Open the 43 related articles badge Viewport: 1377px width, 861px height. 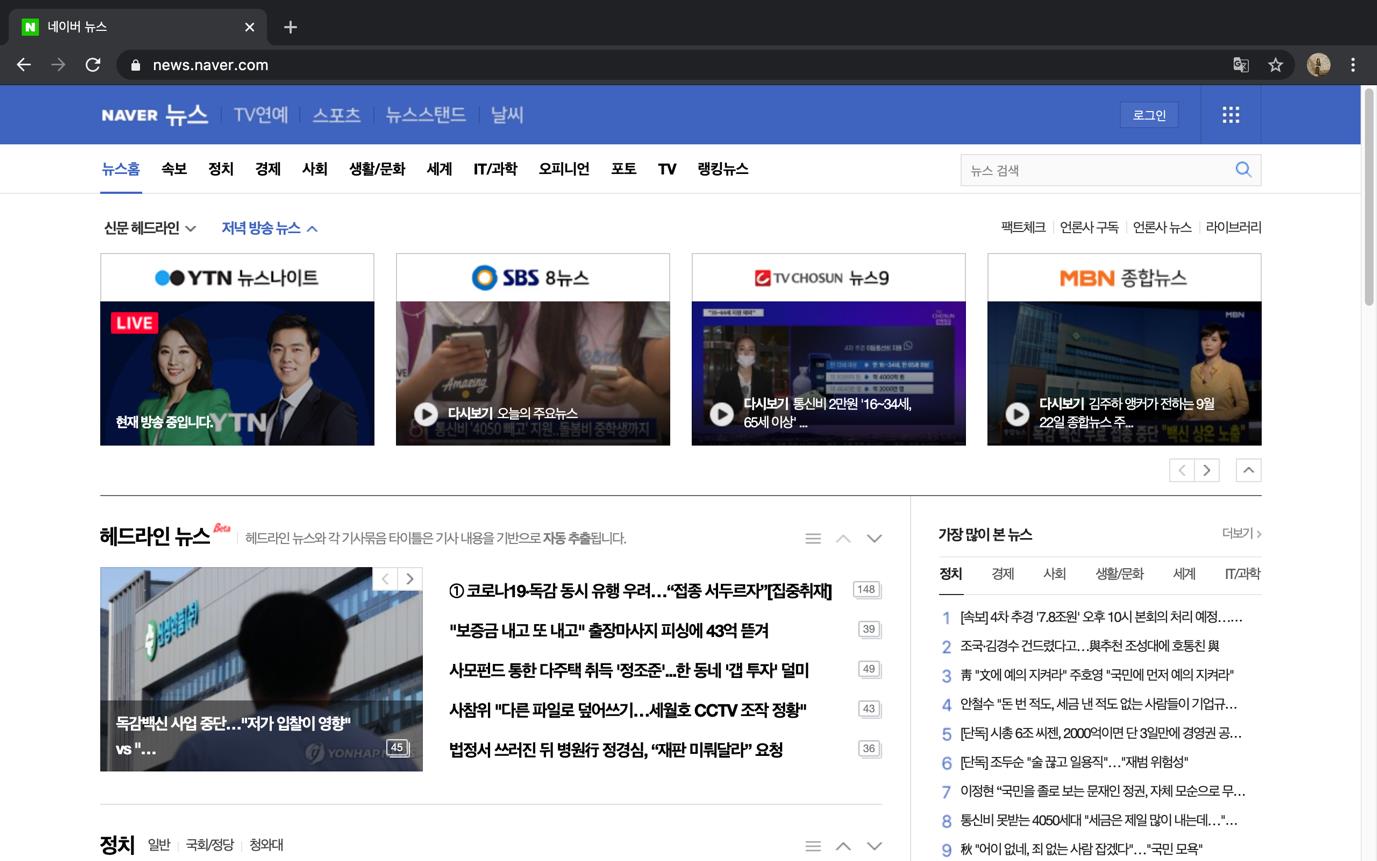point(869,709)
